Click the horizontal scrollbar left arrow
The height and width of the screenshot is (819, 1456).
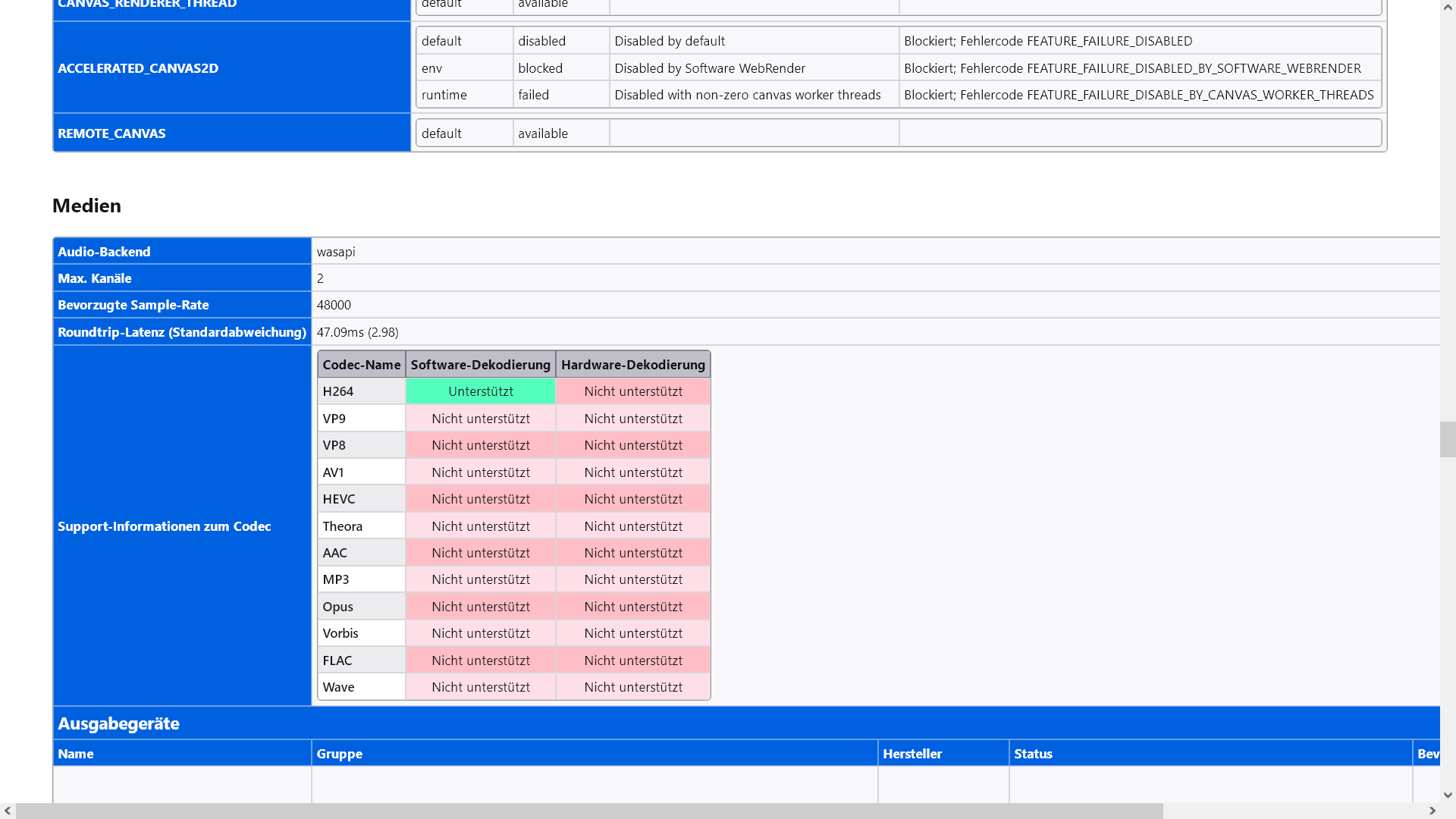[x=8, y=811]
